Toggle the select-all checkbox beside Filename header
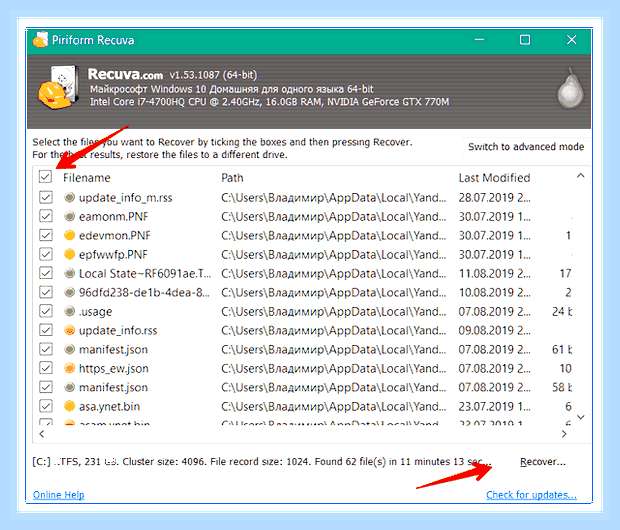The image size is (620, 530). pyautogui.click(x=45, y=176)
